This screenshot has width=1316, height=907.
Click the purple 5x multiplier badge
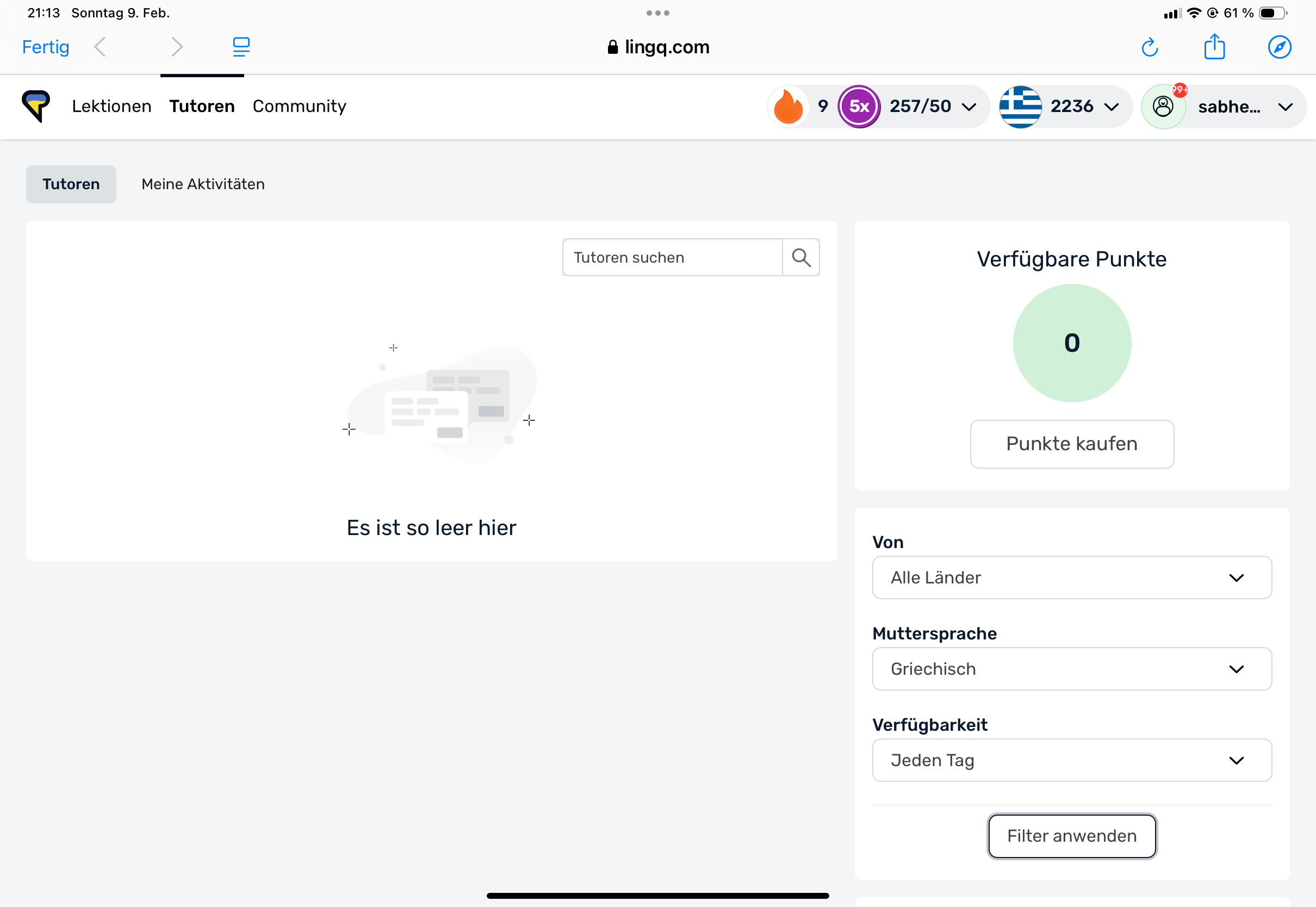(x=859, y=106)
